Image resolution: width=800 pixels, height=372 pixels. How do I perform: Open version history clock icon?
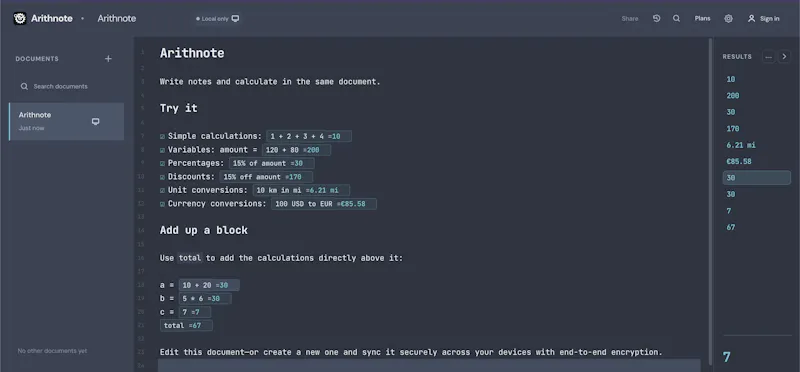[657, 18]
